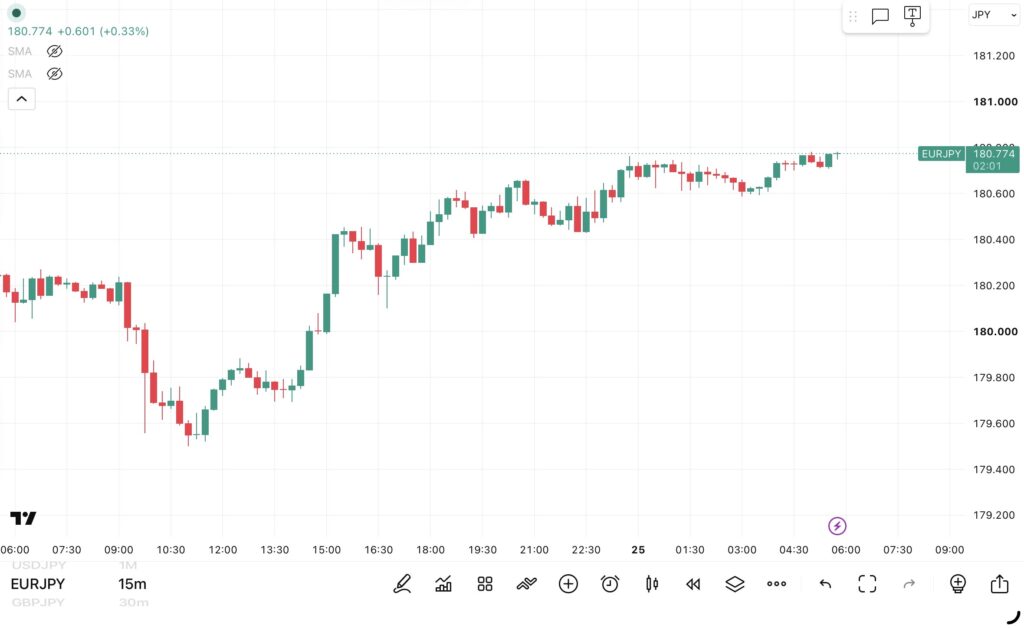This screenshot has width=1024, height=628.
Task: Change the 15m timeframe selector
Action: pyautogui.click(x=133, y=584)
